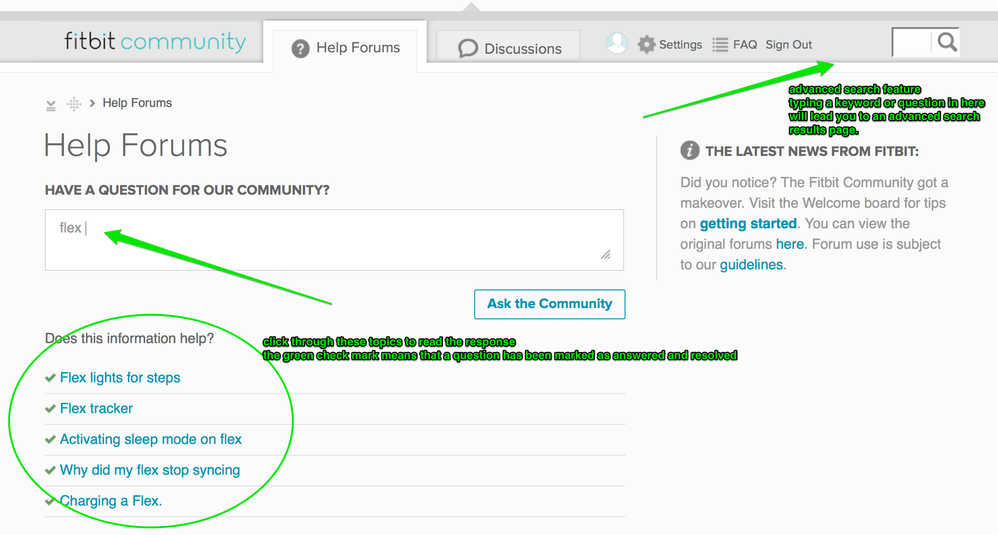
Task: Click the magnifying glass search icon
Action: click(x=947, y=42)
